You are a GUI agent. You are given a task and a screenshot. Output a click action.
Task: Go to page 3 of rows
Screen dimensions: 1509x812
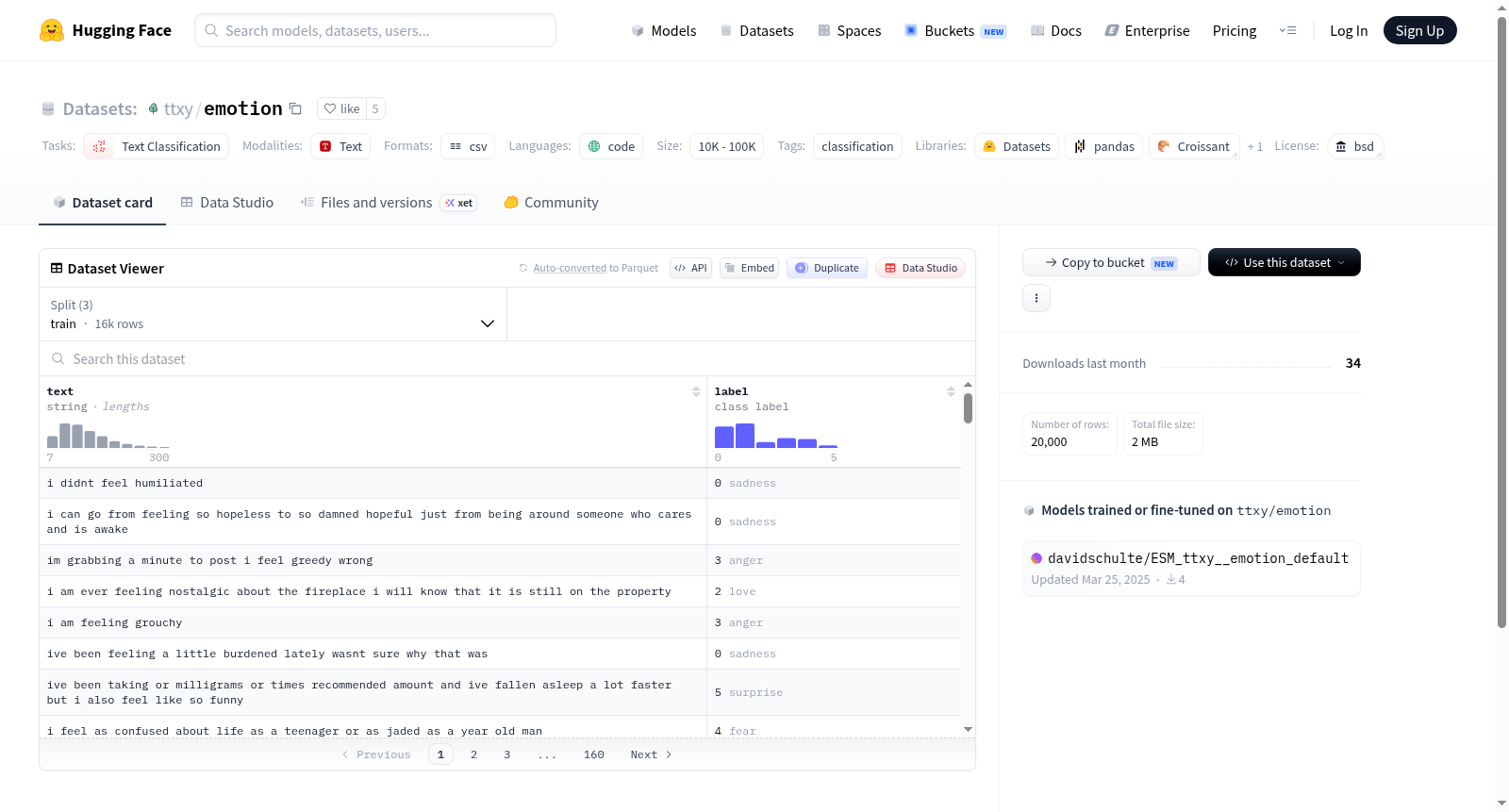click(507, 754)
